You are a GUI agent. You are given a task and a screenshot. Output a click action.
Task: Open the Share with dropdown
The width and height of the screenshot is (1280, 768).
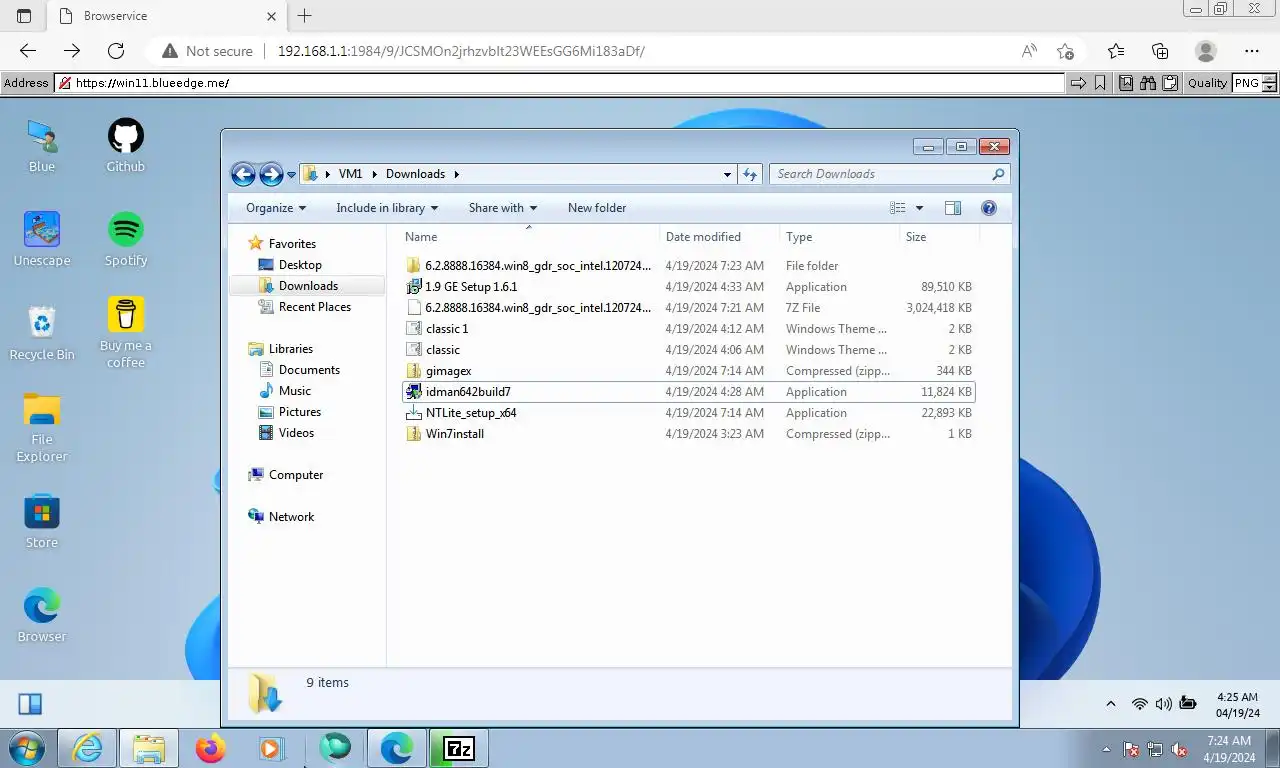(503, 208)
